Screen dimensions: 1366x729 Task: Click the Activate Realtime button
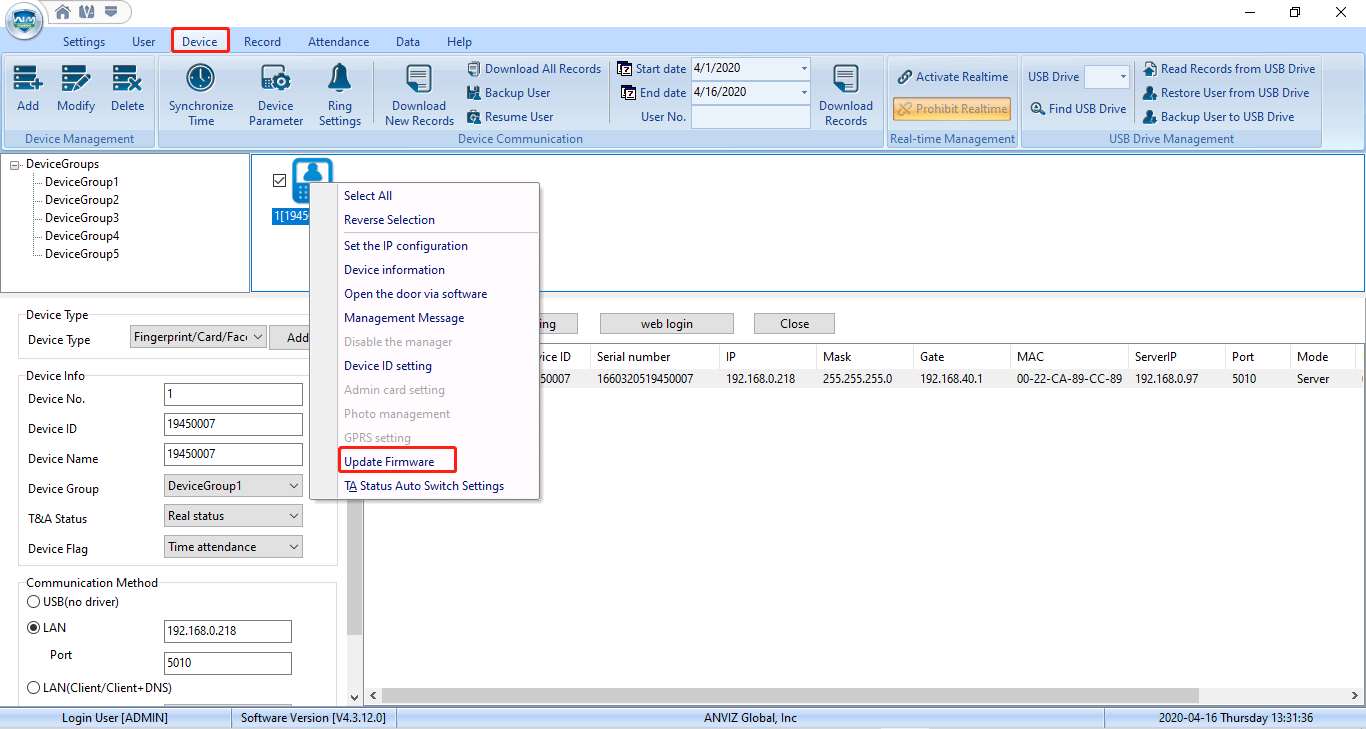tap(952, 77)
